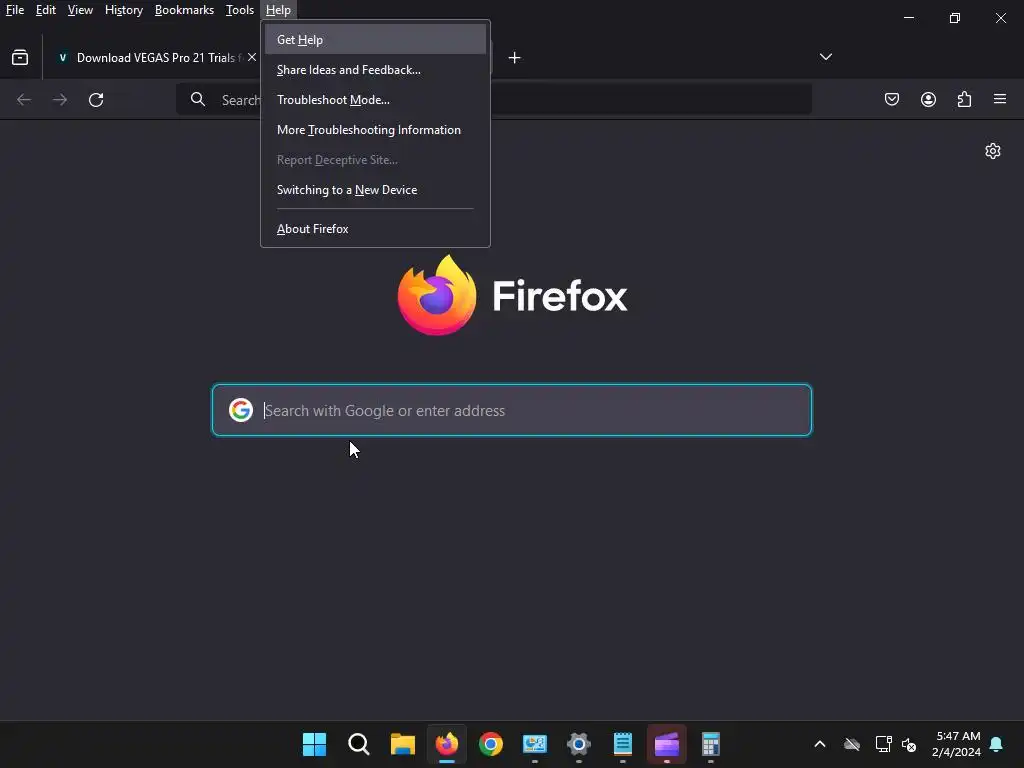Open the Tools menu
This screenshot has height=768, width=1024.
(240, 10)
